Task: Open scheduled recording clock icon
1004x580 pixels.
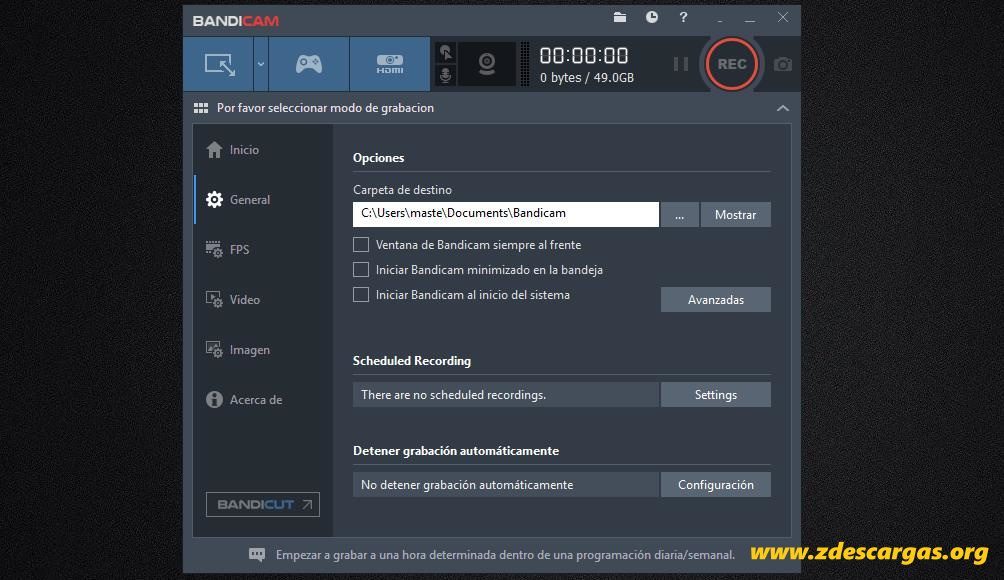Action: pyautogui.click(x=652, y=17)
